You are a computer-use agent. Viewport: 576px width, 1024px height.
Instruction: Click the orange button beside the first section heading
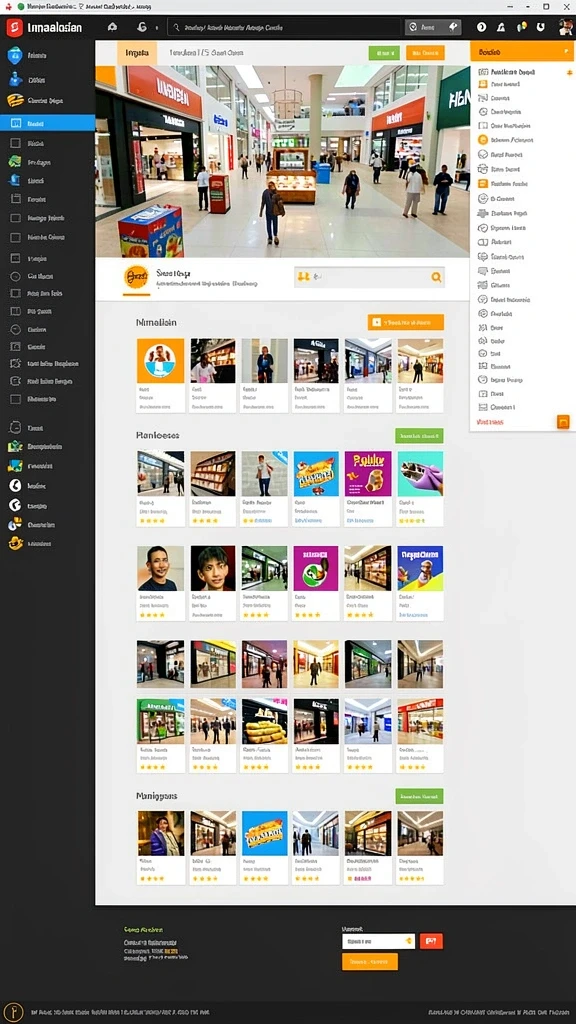click(406, 322)
